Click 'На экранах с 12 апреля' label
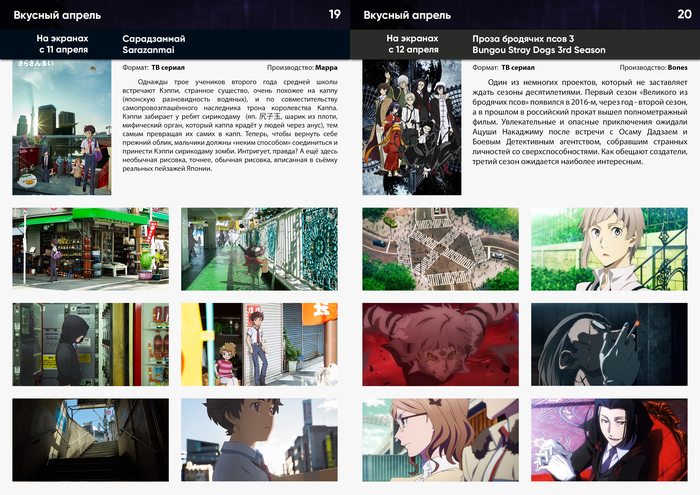The height and width of the screenshot is (495, 700). pyautogui.click(x=413, y=44)
